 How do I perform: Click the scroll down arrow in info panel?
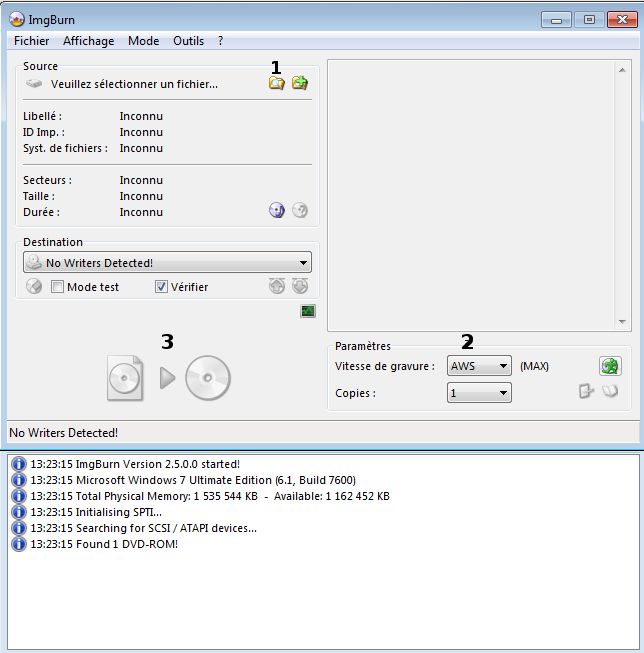pos(622,322)
